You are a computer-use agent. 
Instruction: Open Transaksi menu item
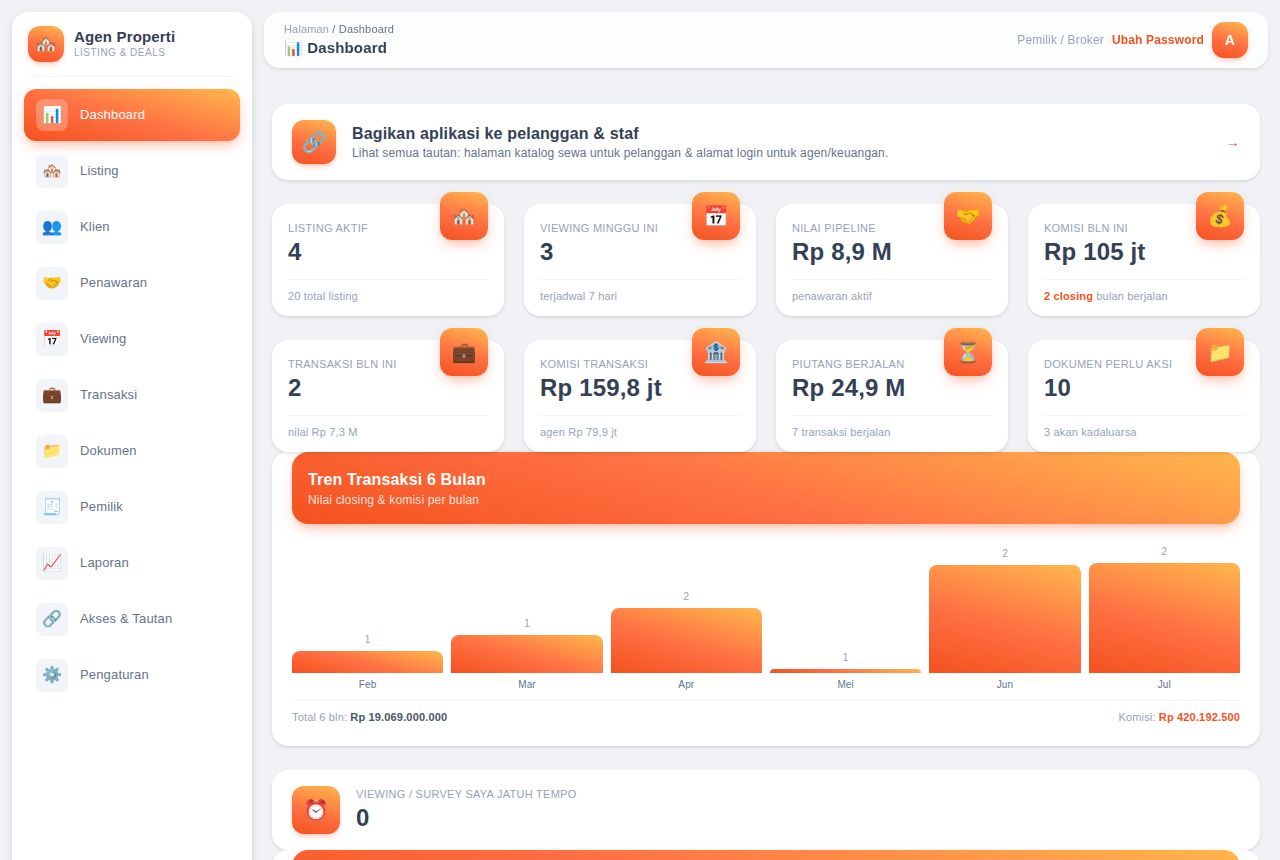[132, 395]
